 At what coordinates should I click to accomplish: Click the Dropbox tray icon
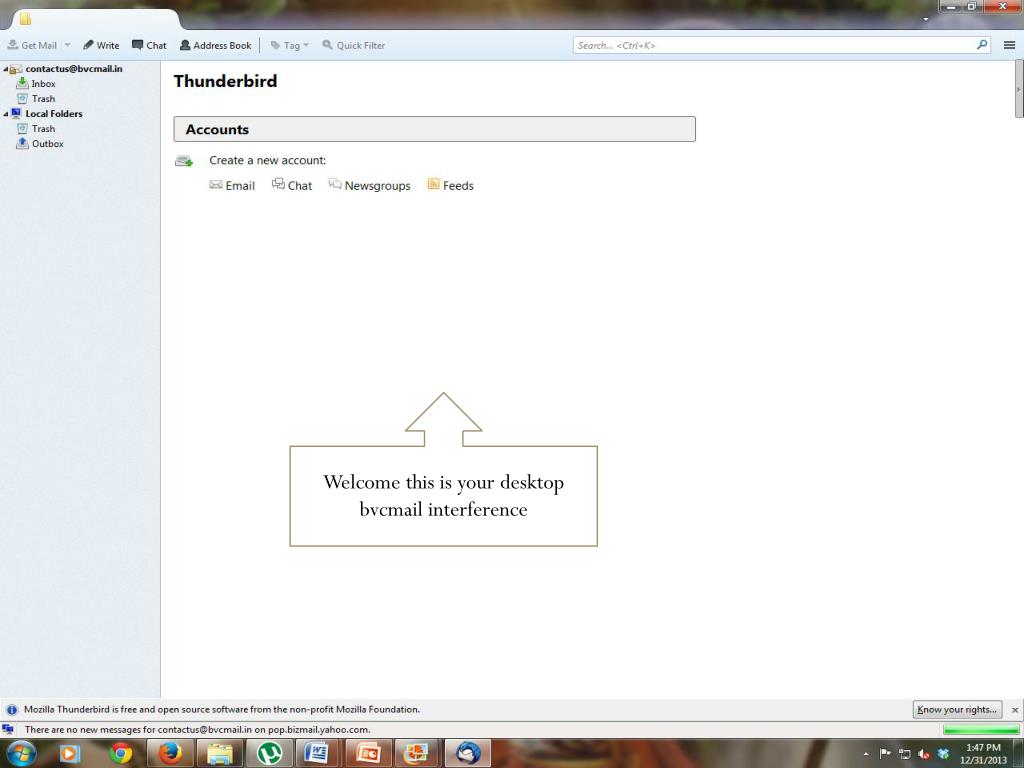(943, 754)
